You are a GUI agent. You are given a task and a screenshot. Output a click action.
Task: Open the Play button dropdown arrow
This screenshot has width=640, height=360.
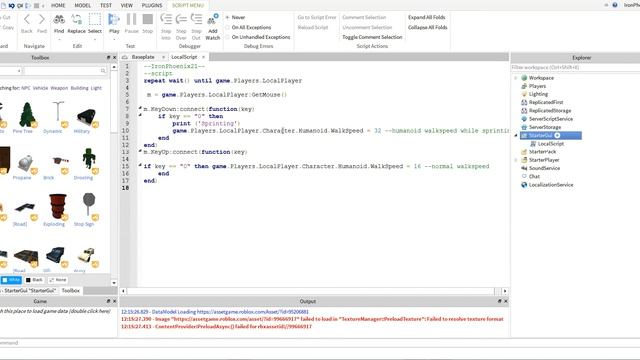(114, 40)
